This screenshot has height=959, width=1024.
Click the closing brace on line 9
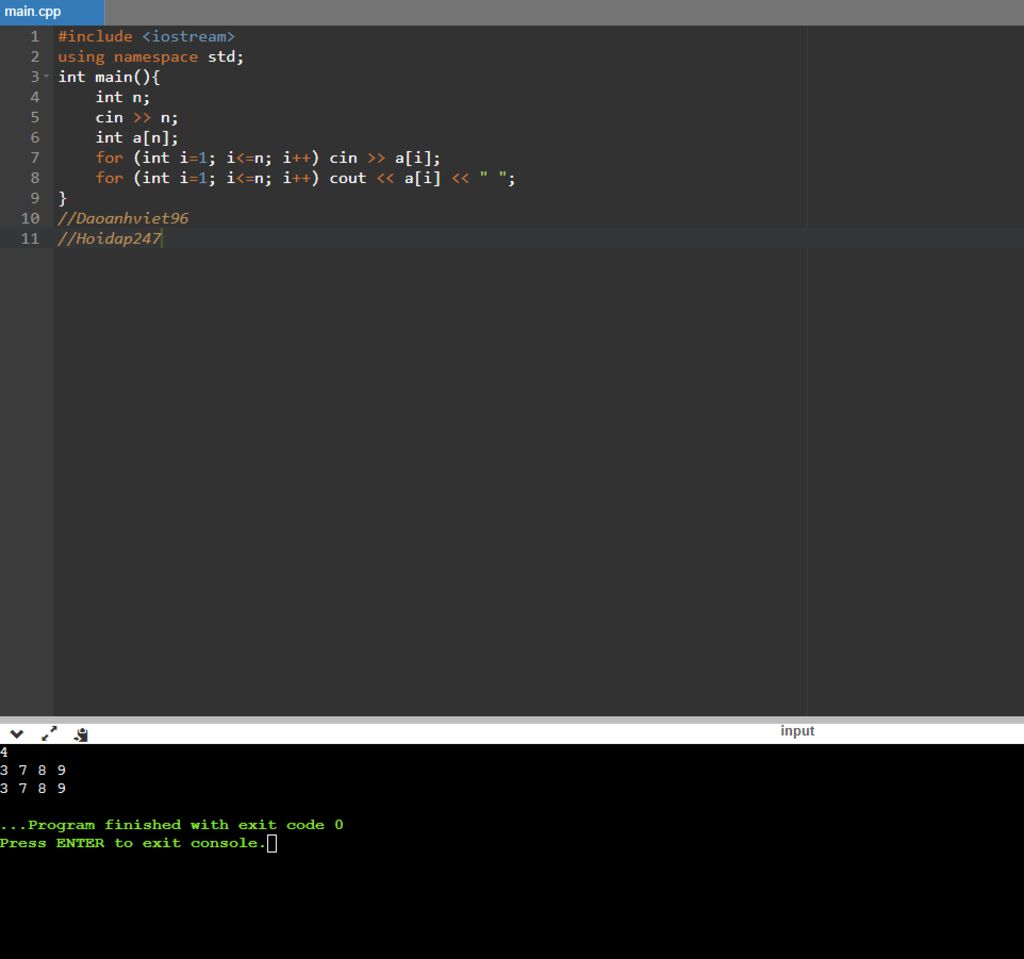(63, 199)
